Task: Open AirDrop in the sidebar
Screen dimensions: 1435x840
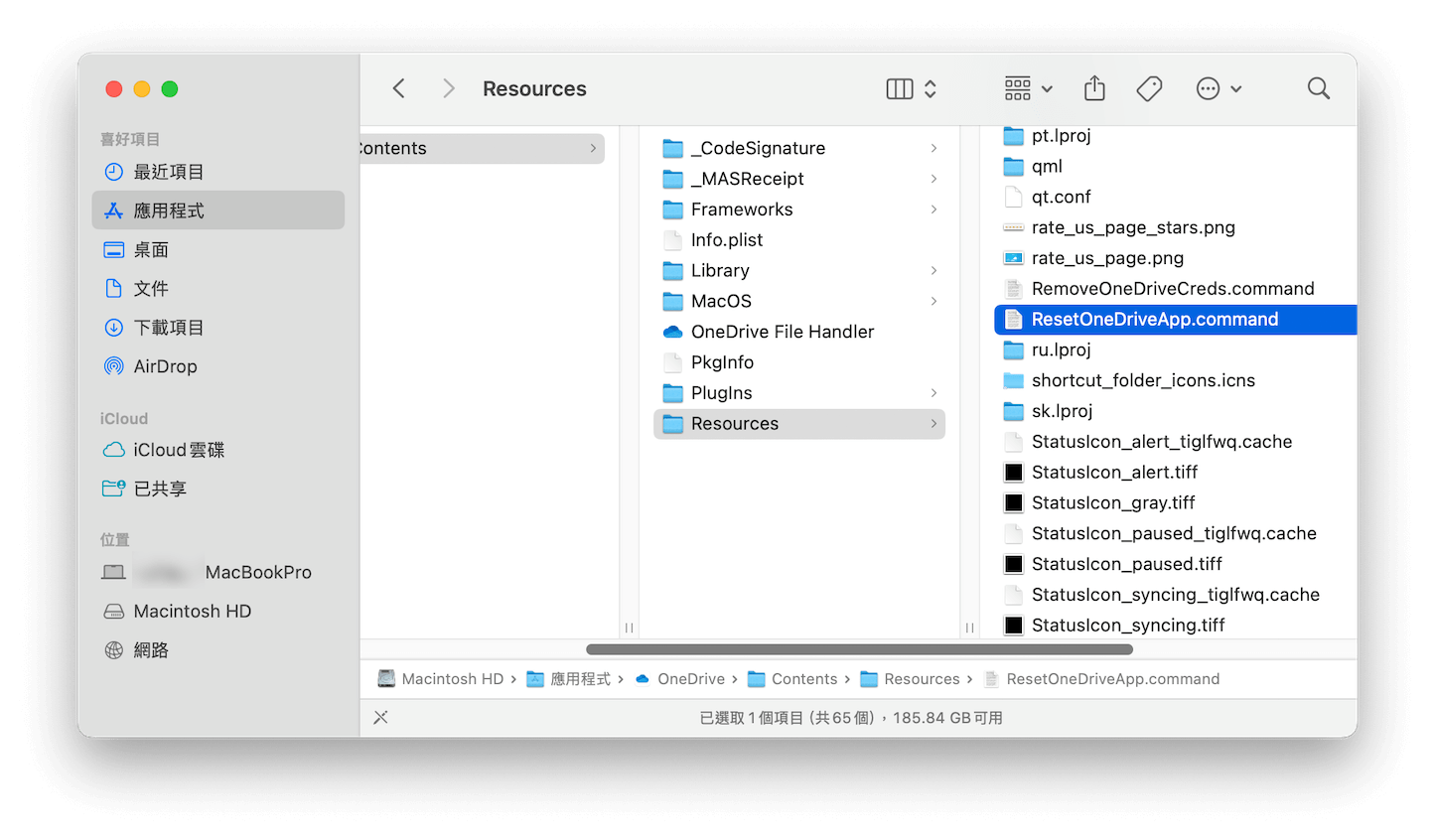Action: click(x=218, y=365)
